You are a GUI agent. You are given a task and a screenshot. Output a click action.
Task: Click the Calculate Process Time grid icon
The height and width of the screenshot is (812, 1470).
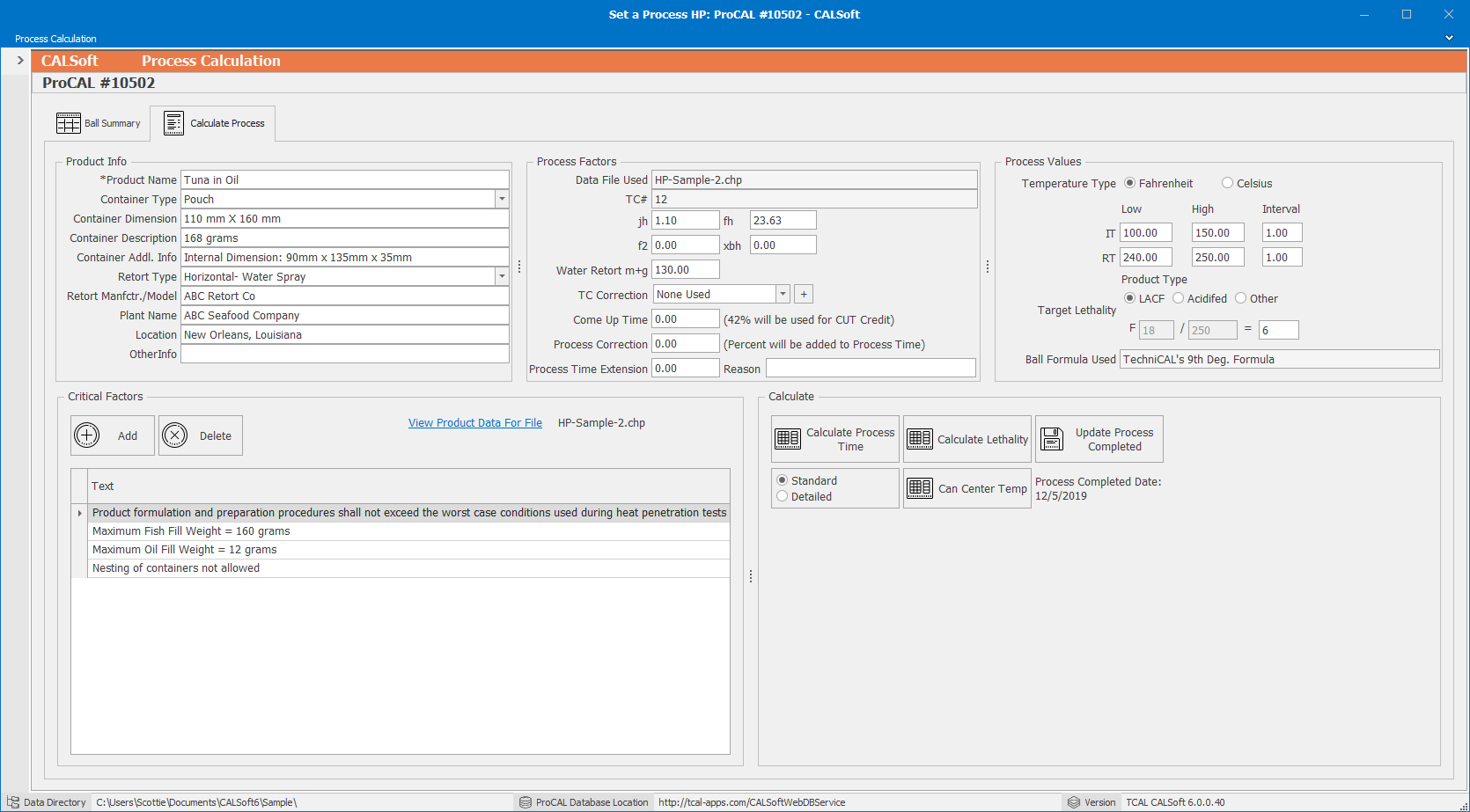click(788, 439)
